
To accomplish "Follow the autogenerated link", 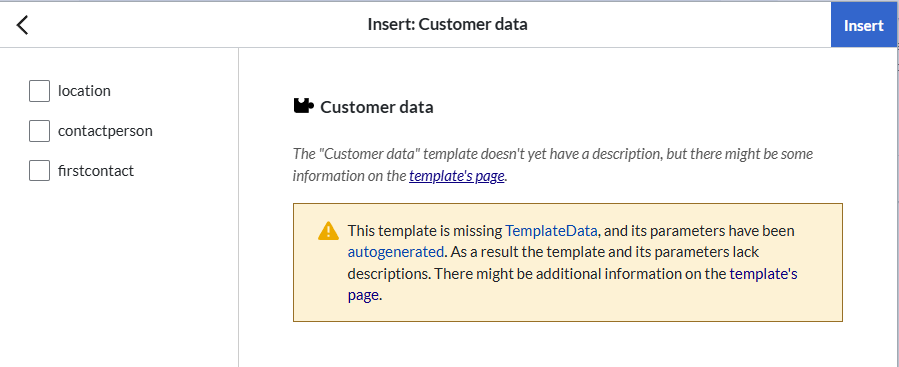I will coord(396,252).
